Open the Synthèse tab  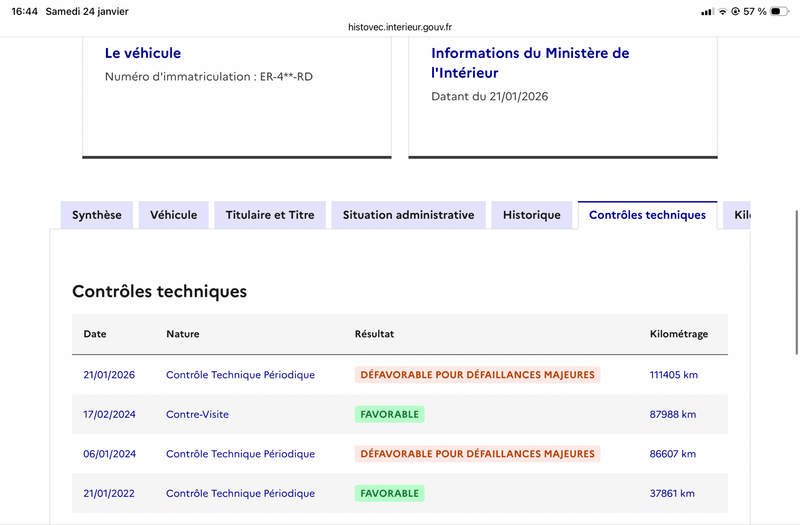coord(97,215)
